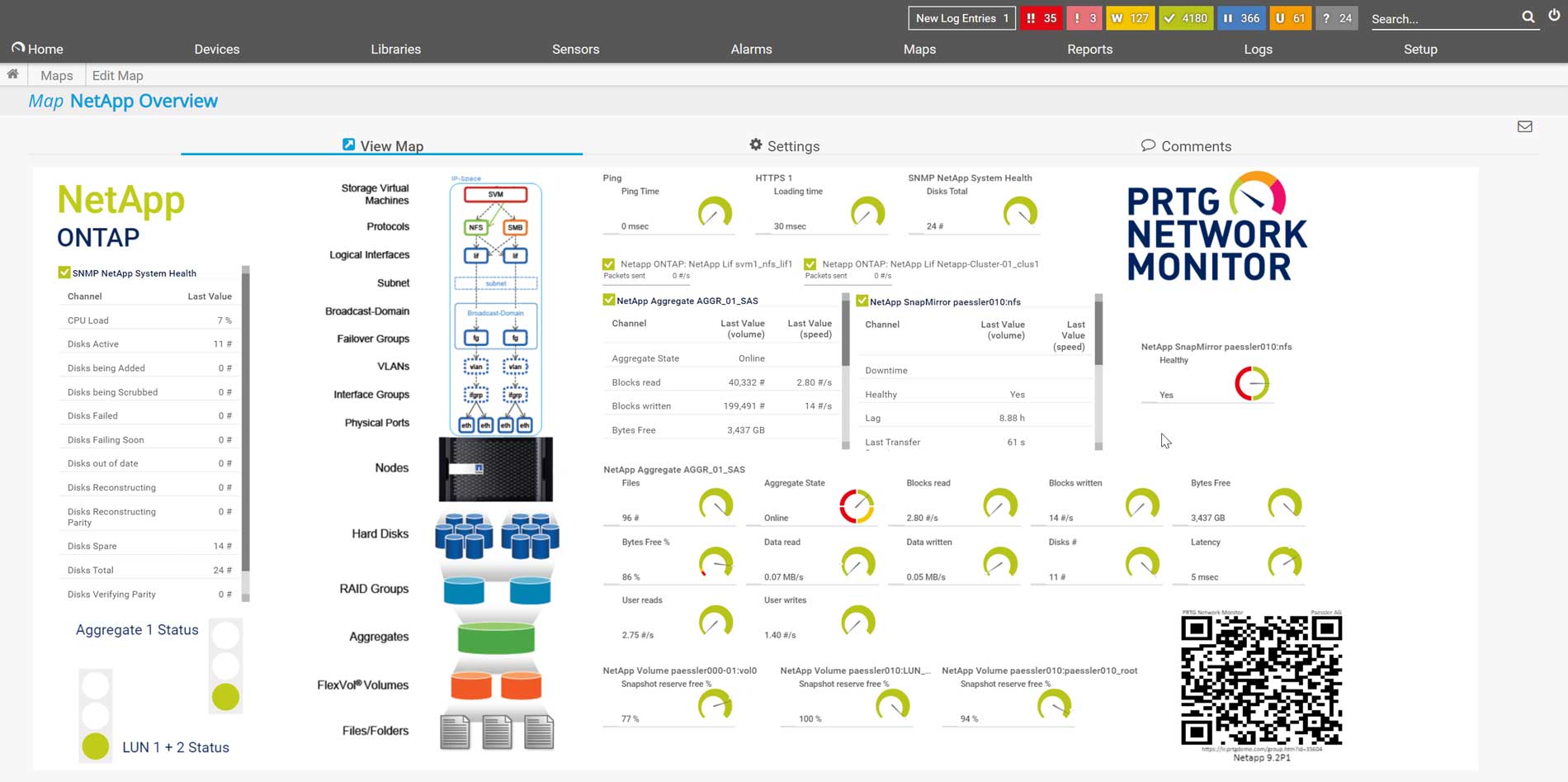Click the Ping Time gauge
1568x782 pixels.
[715, 212]
